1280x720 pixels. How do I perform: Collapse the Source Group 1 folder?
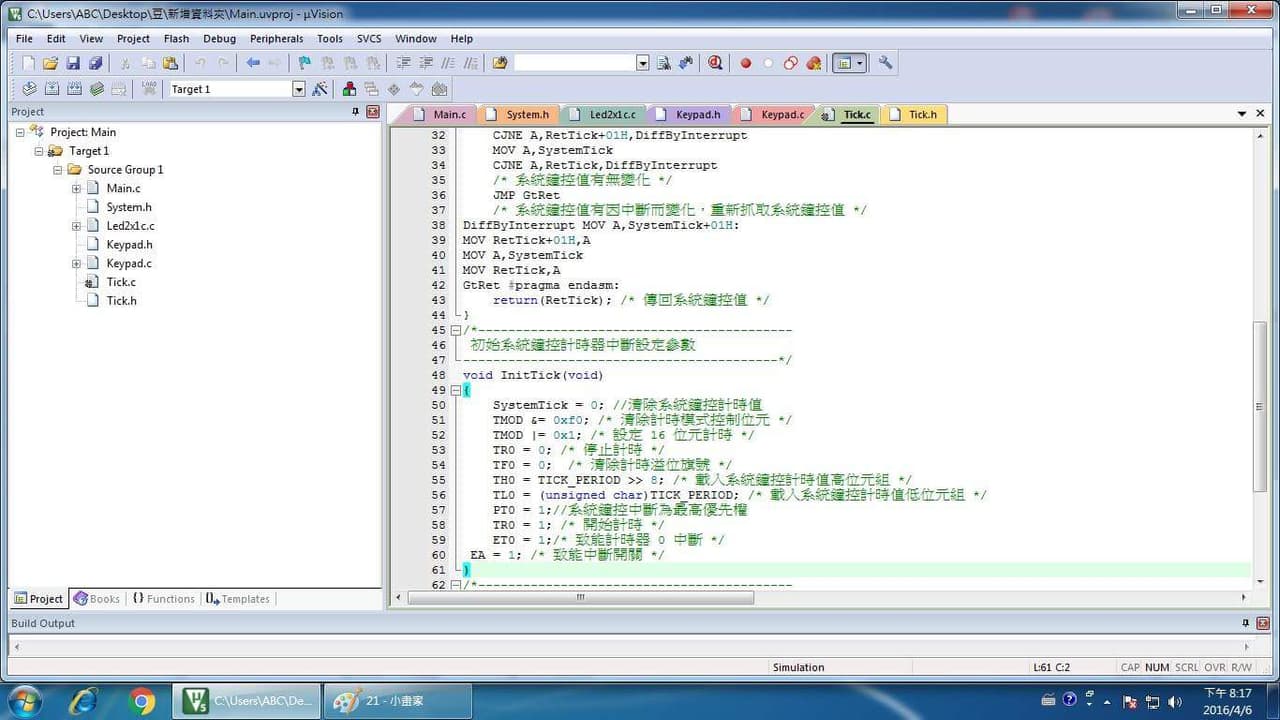pos(58,170)
